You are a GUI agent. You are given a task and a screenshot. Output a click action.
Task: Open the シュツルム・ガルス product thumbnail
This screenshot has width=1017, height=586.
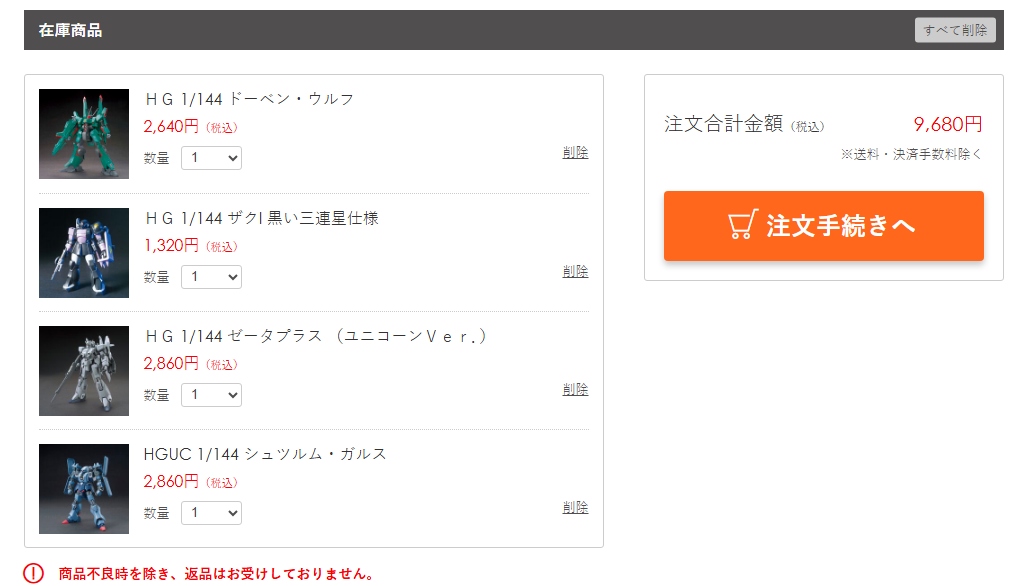tap(84, 489)
